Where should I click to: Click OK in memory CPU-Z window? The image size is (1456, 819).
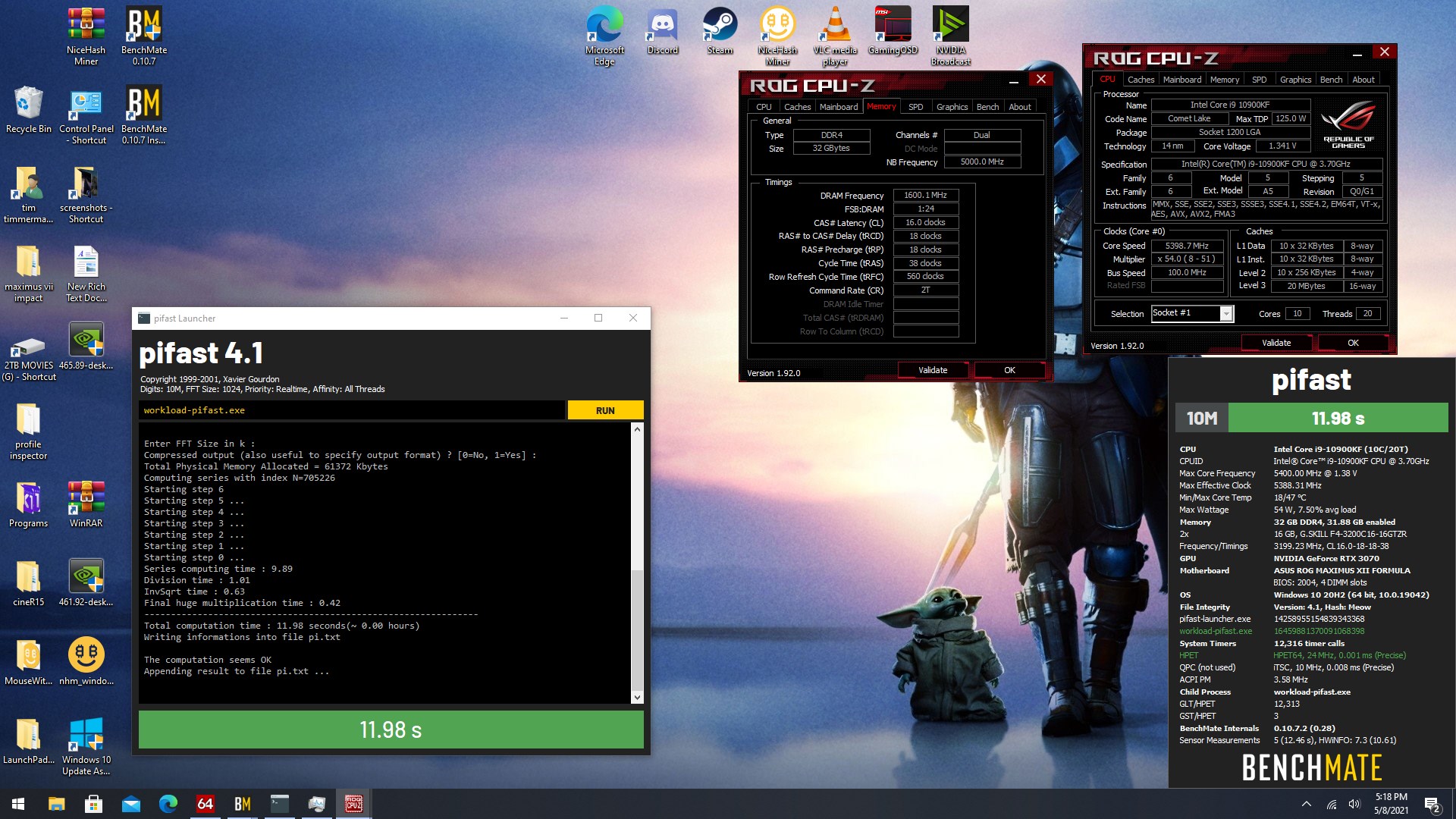(1009, 370)
